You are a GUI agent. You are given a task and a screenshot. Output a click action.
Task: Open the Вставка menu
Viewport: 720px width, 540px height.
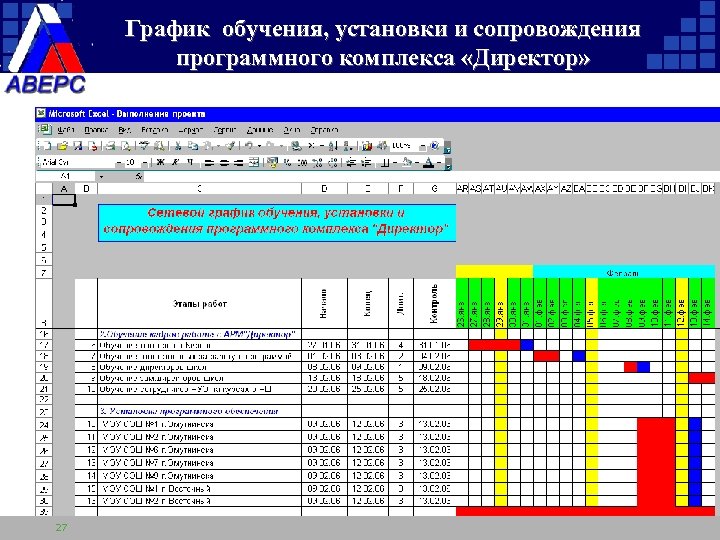[x=154, y=130]
